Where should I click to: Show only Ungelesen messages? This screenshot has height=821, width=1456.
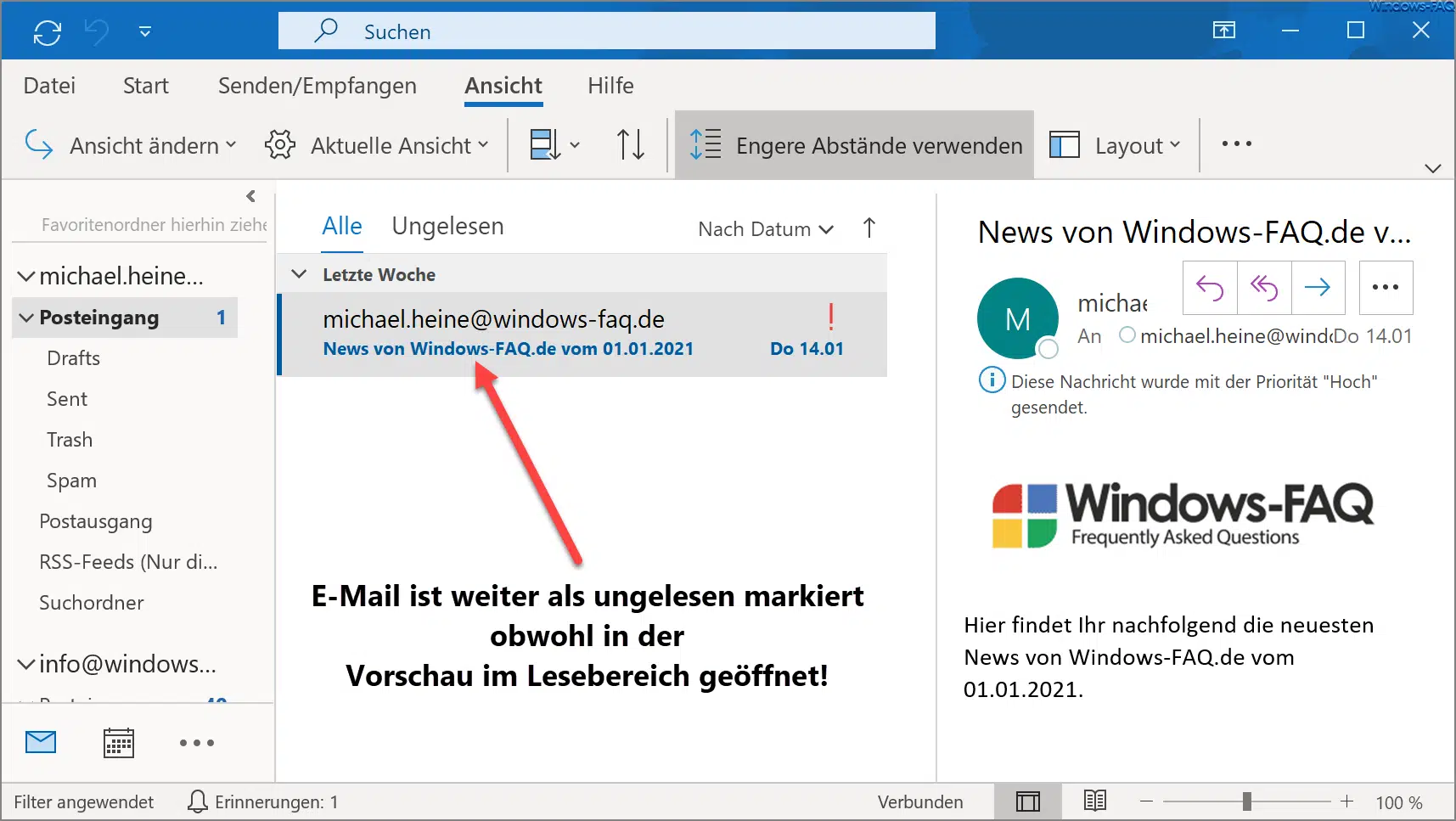click(447, 227)
